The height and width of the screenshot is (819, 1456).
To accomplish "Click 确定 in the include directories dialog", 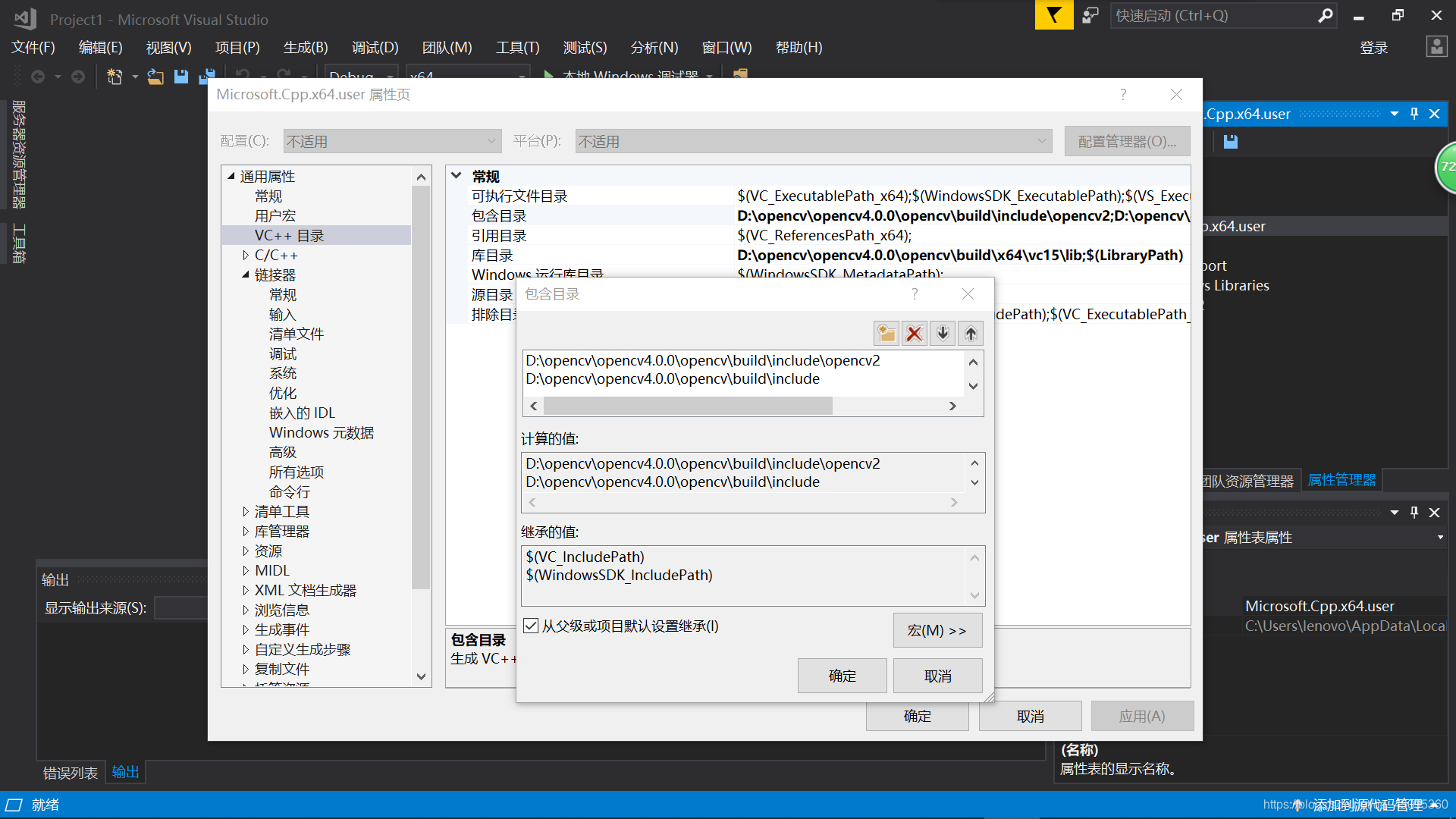I will 842,676.
